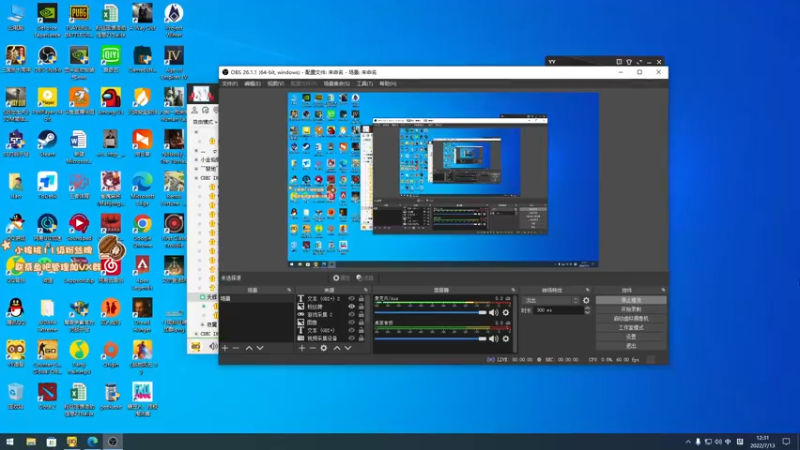Toggle lock on 文本 (GDI+) 2 source
The height and width of the screenshot is (450, 800).
tap(361, 298)
